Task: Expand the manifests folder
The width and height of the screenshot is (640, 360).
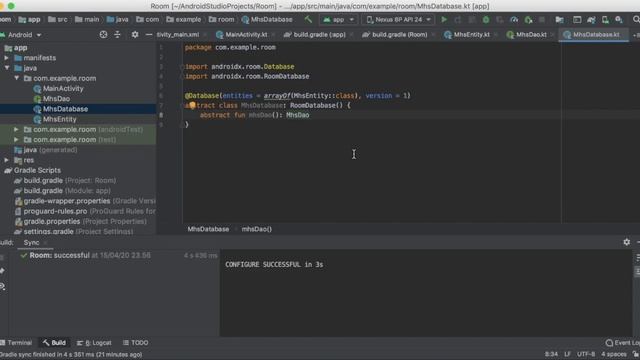Action: click(x=7, y=58)
